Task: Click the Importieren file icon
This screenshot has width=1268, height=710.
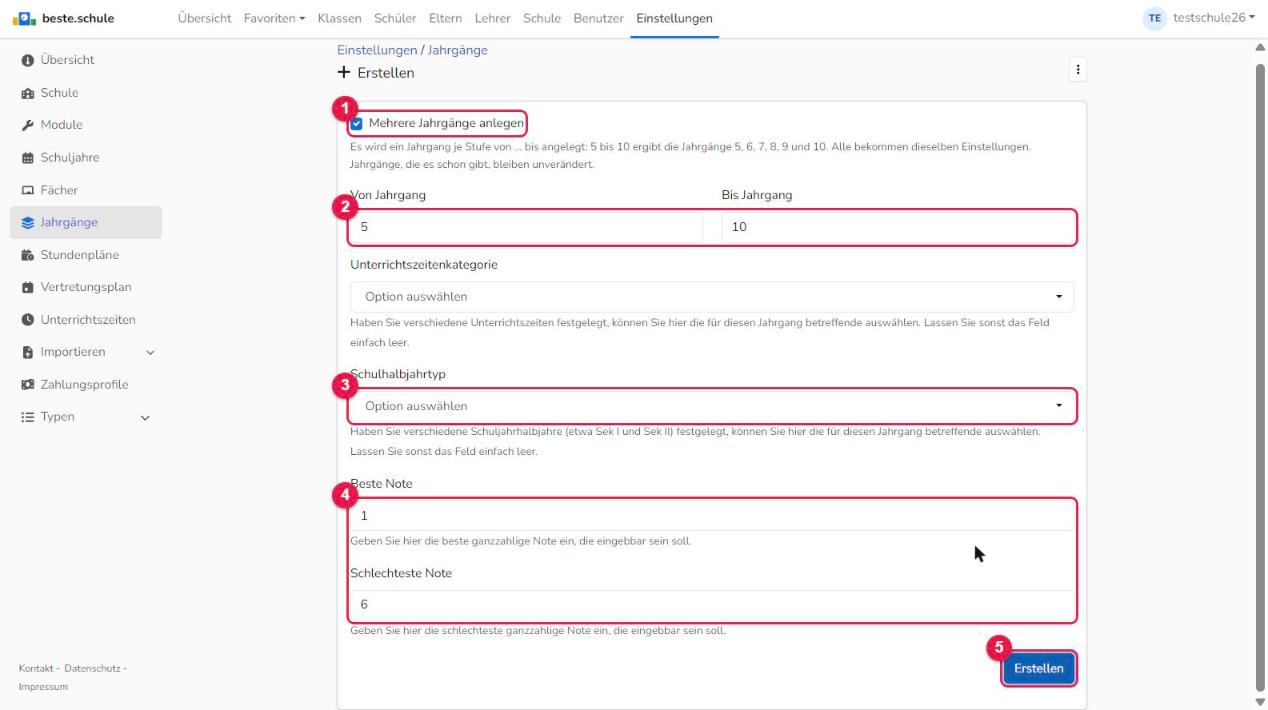Action: 26,352
